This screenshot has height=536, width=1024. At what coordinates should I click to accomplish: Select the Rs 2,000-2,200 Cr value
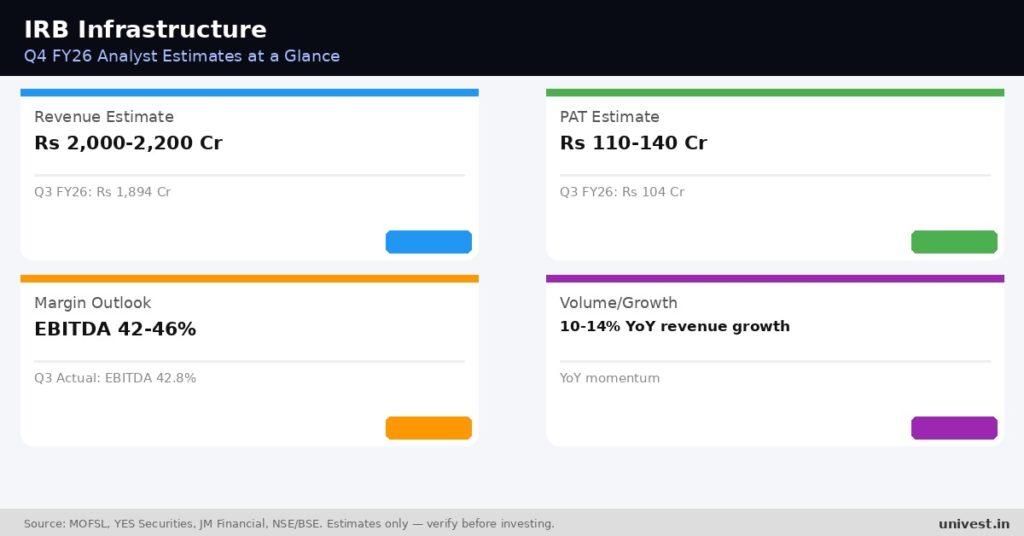click(x=128, y=142)
